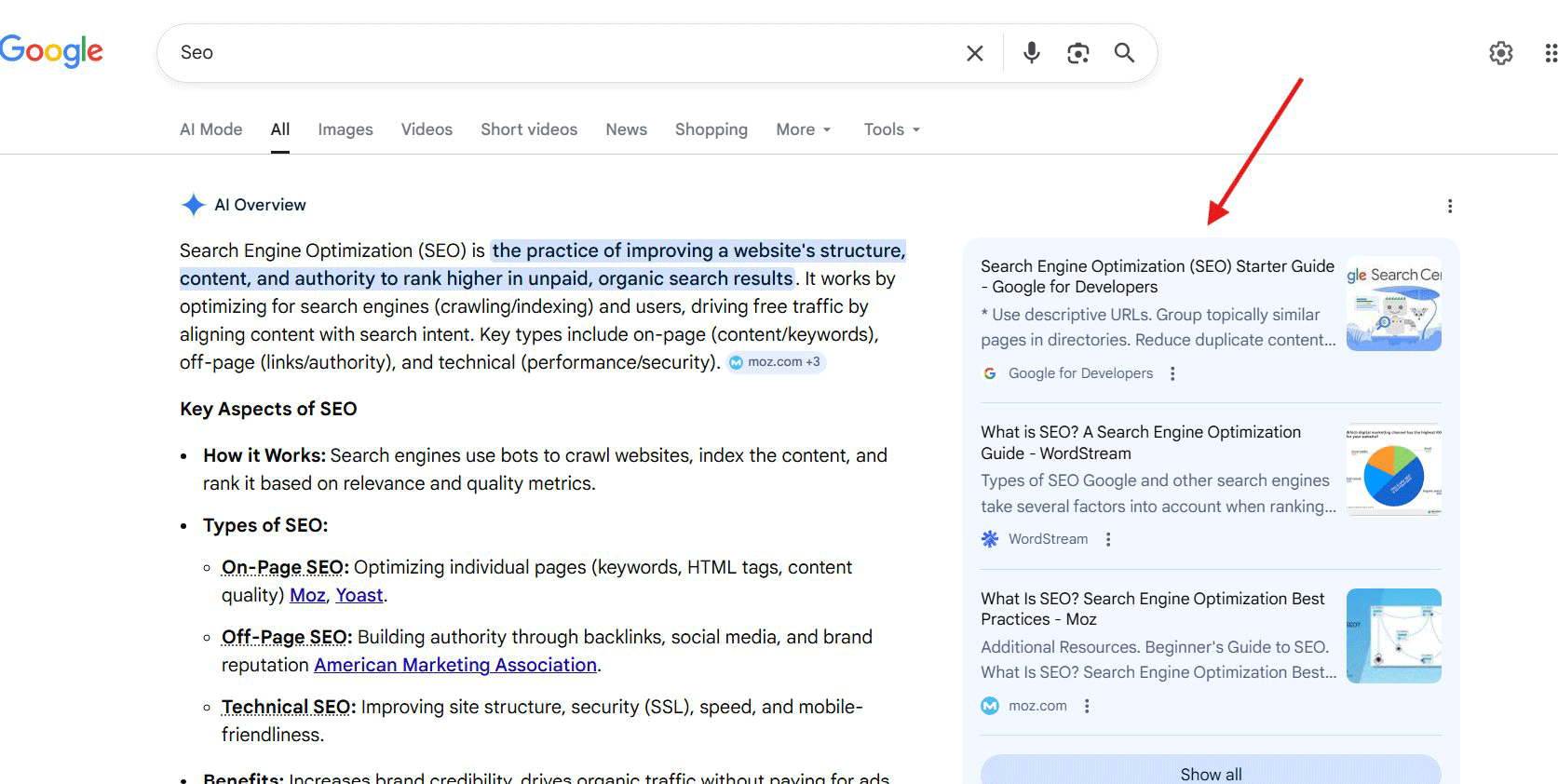Click the Off-Page SEO term

[285, 637]
